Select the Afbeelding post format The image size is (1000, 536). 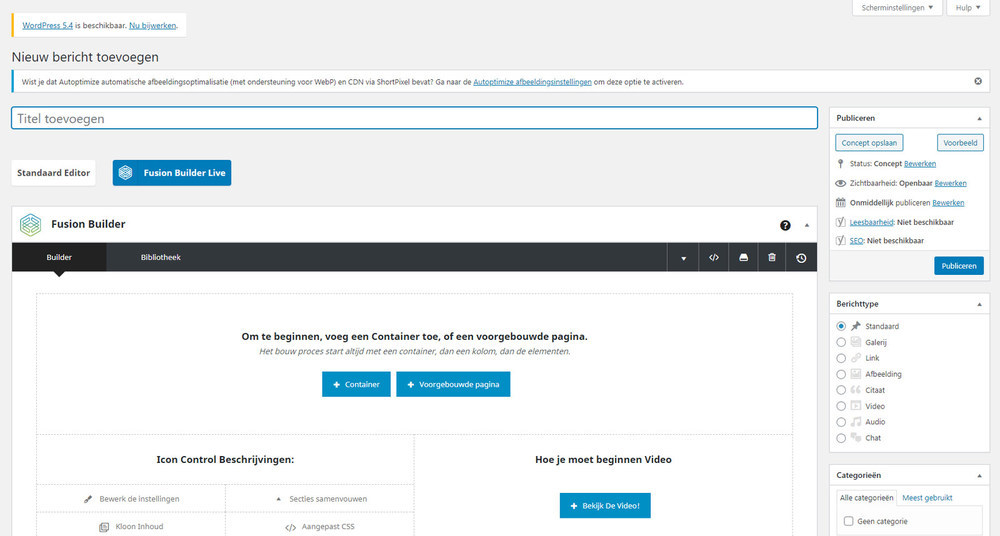tap(841, 375)
